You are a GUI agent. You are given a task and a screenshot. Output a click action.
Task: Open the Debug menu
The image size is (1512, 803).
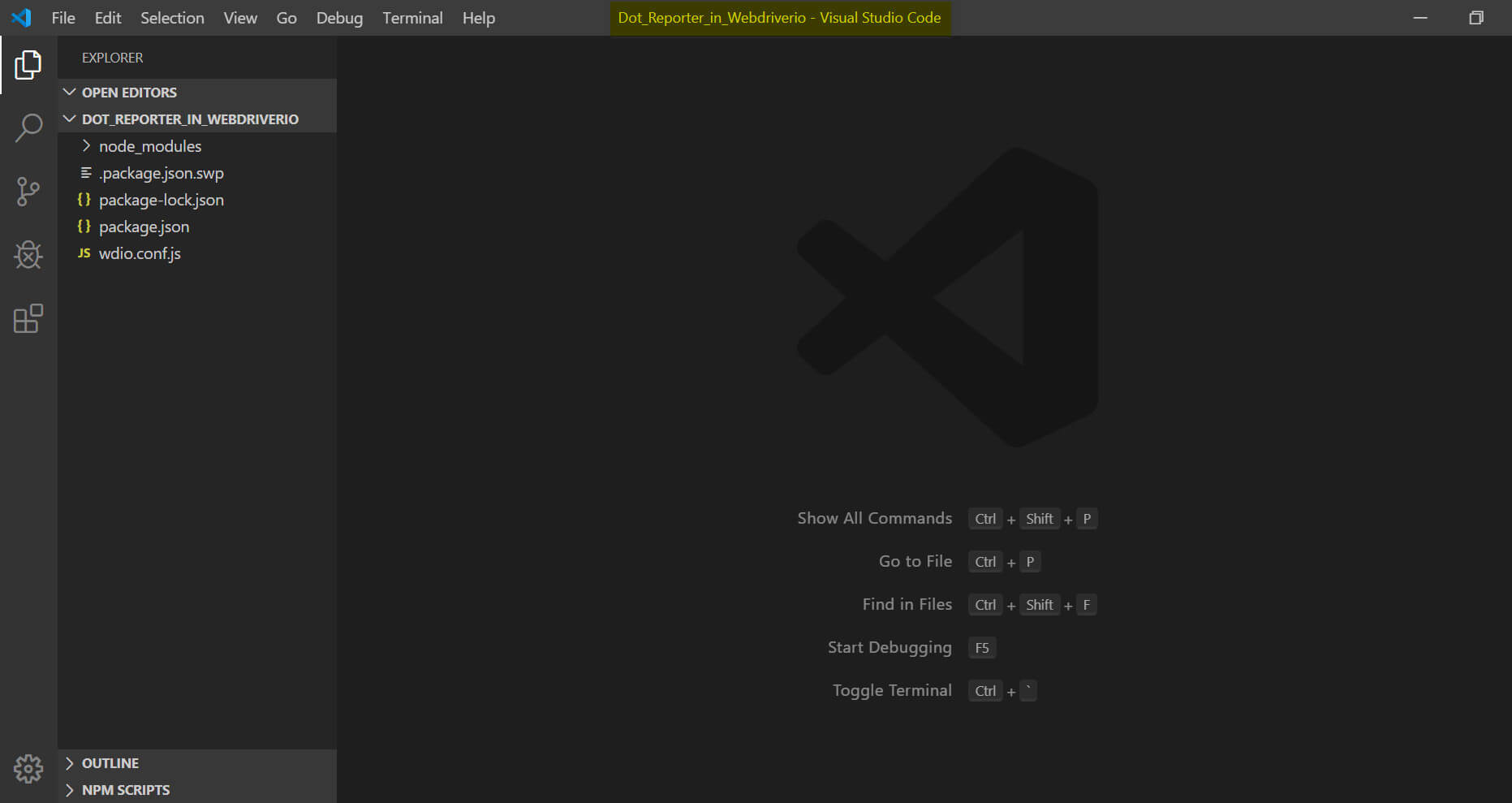339,18
